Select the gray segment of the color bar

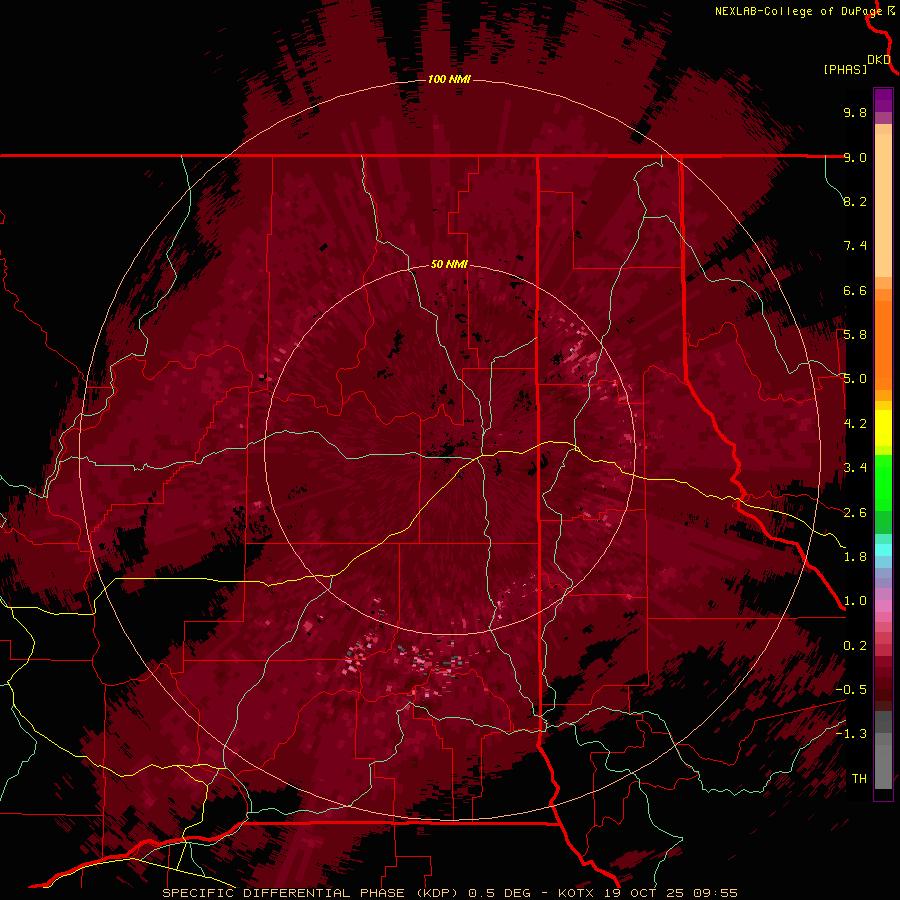point(883,751)
